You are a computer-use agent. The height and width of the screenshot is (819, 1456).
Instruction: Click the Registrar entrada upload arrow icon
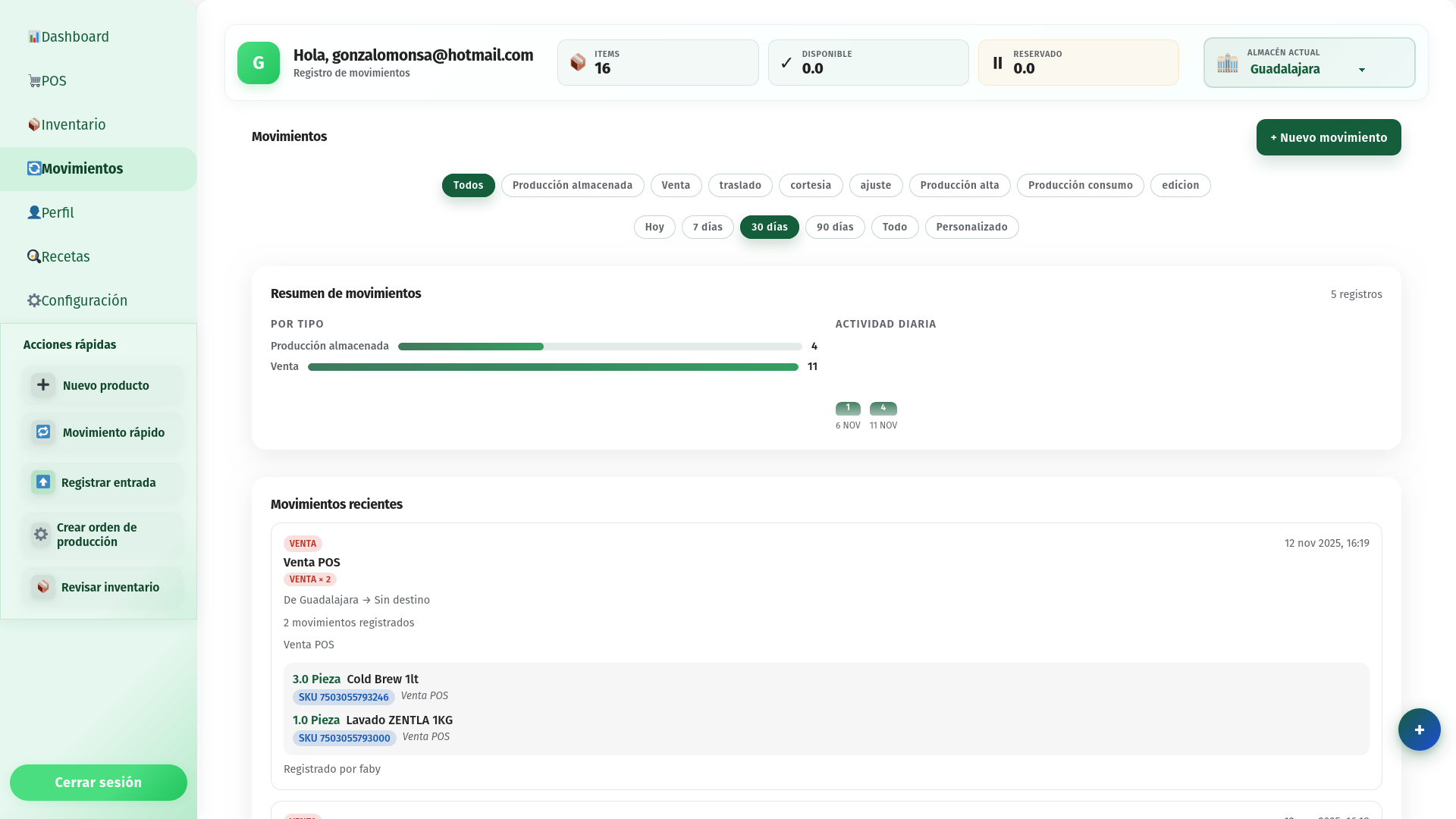43,482
